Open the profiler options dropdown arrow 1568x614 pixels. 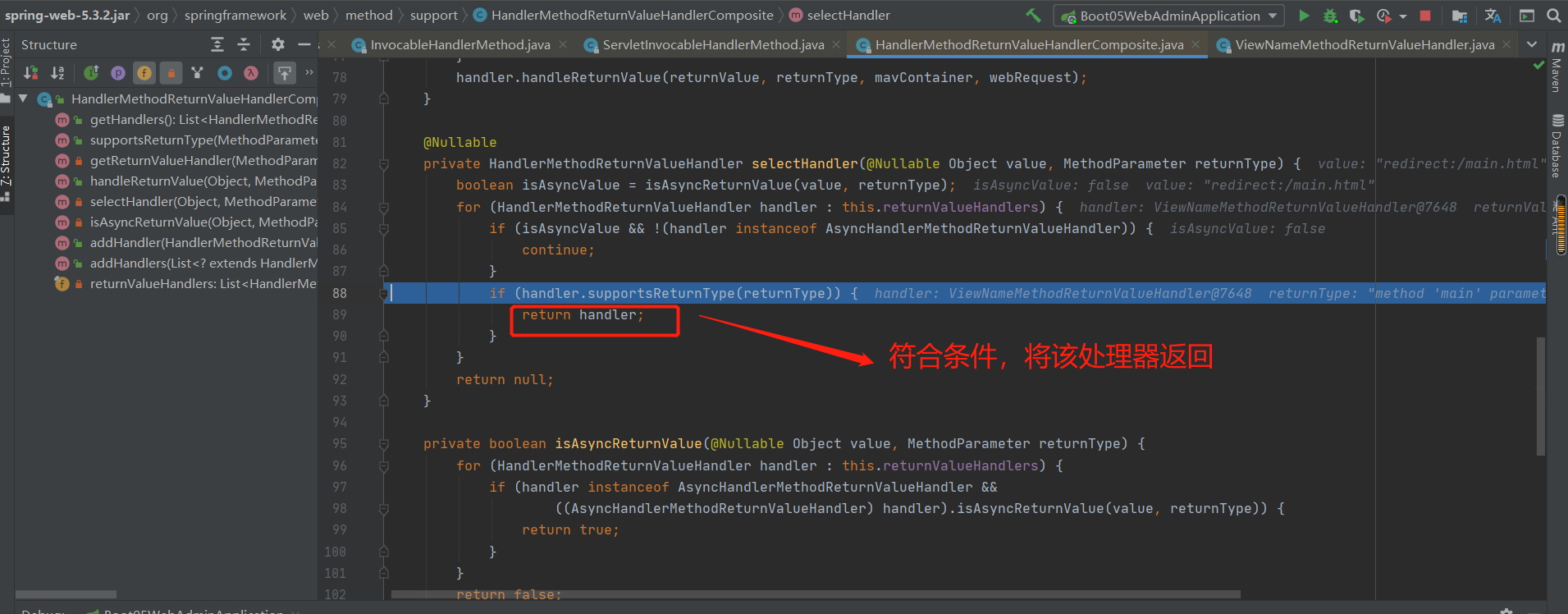1402,16
